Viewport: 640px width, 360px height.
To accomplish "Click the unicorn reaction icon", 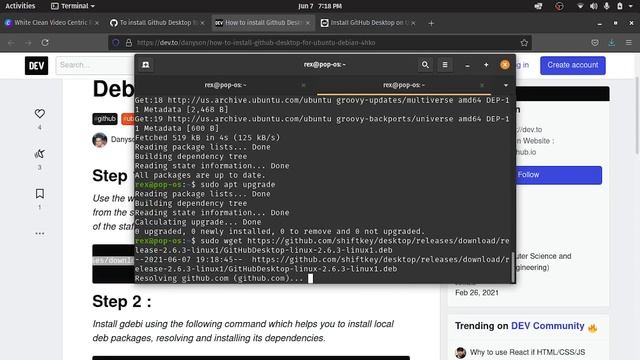I will click(x=40, y=153).
